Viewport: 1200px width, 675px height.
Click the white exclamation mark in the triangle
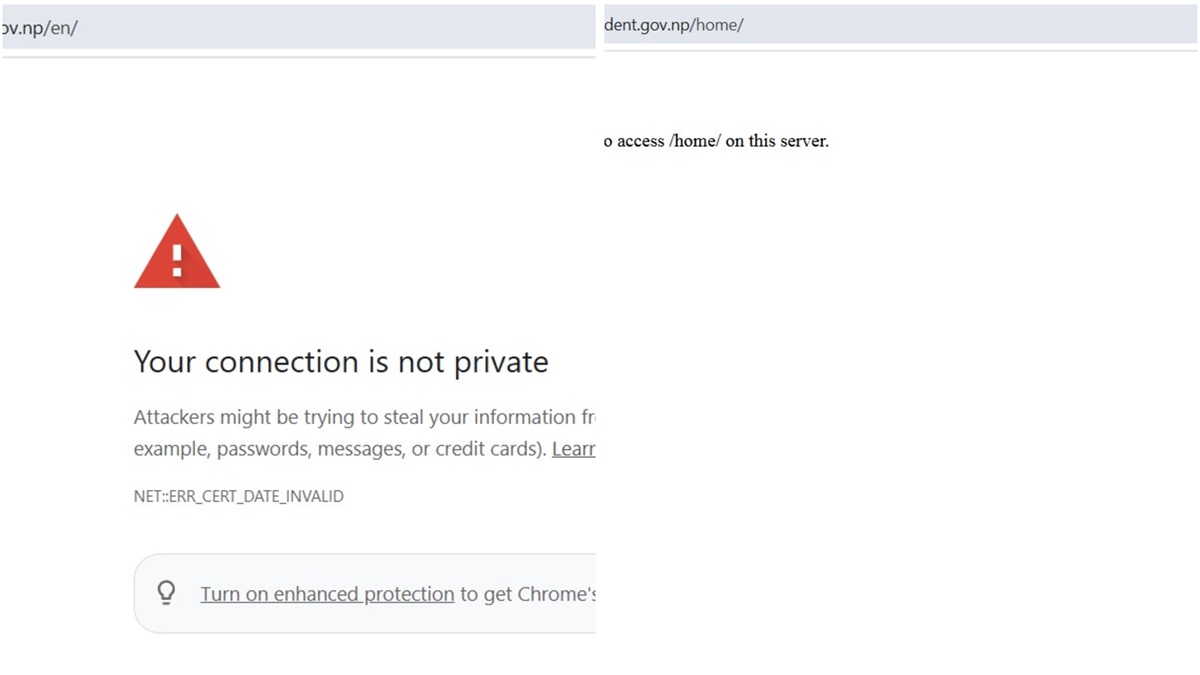click(177, 260)
